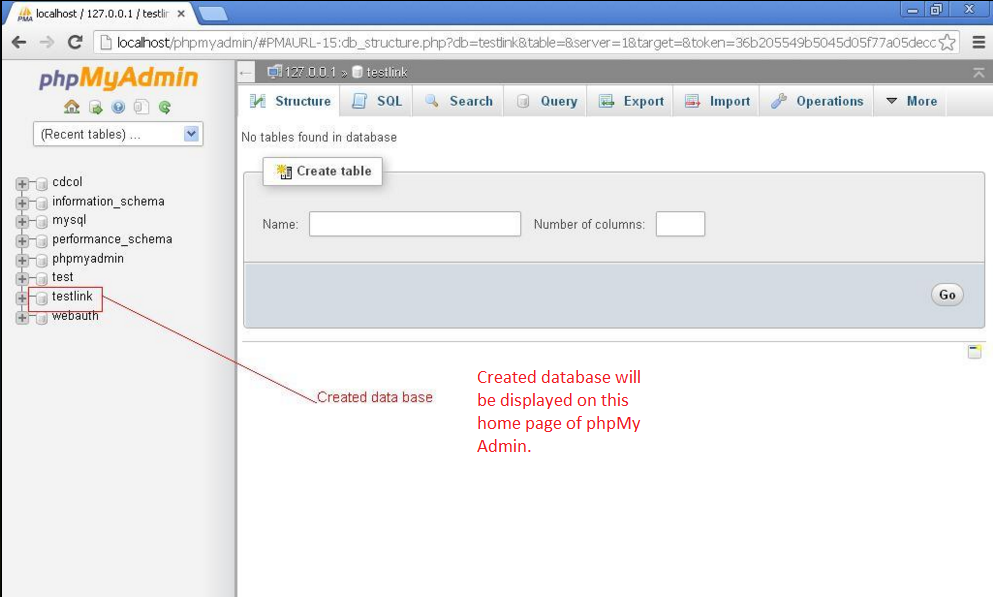993x597 pixels.
Task: Open the MySQL documentation page icon
Action: coord(141,107)
